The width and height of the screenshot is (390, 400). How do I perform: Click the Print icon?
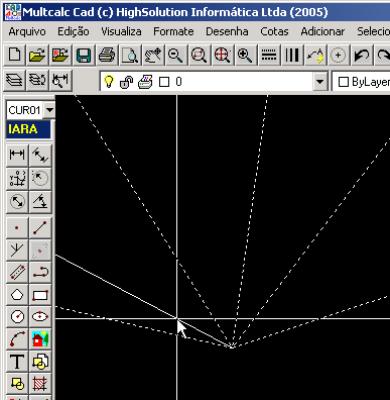tap(107, 55)
